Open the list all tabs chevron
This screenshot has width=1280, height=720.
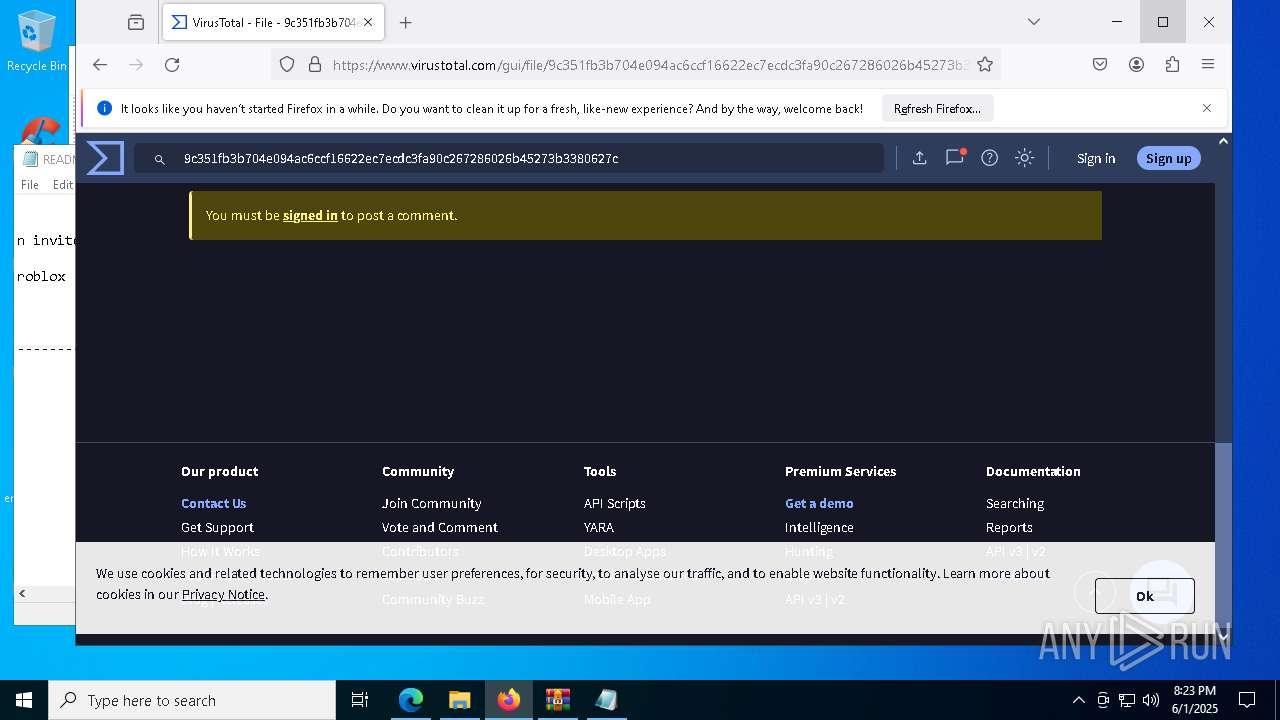(x=1034, y=22)
